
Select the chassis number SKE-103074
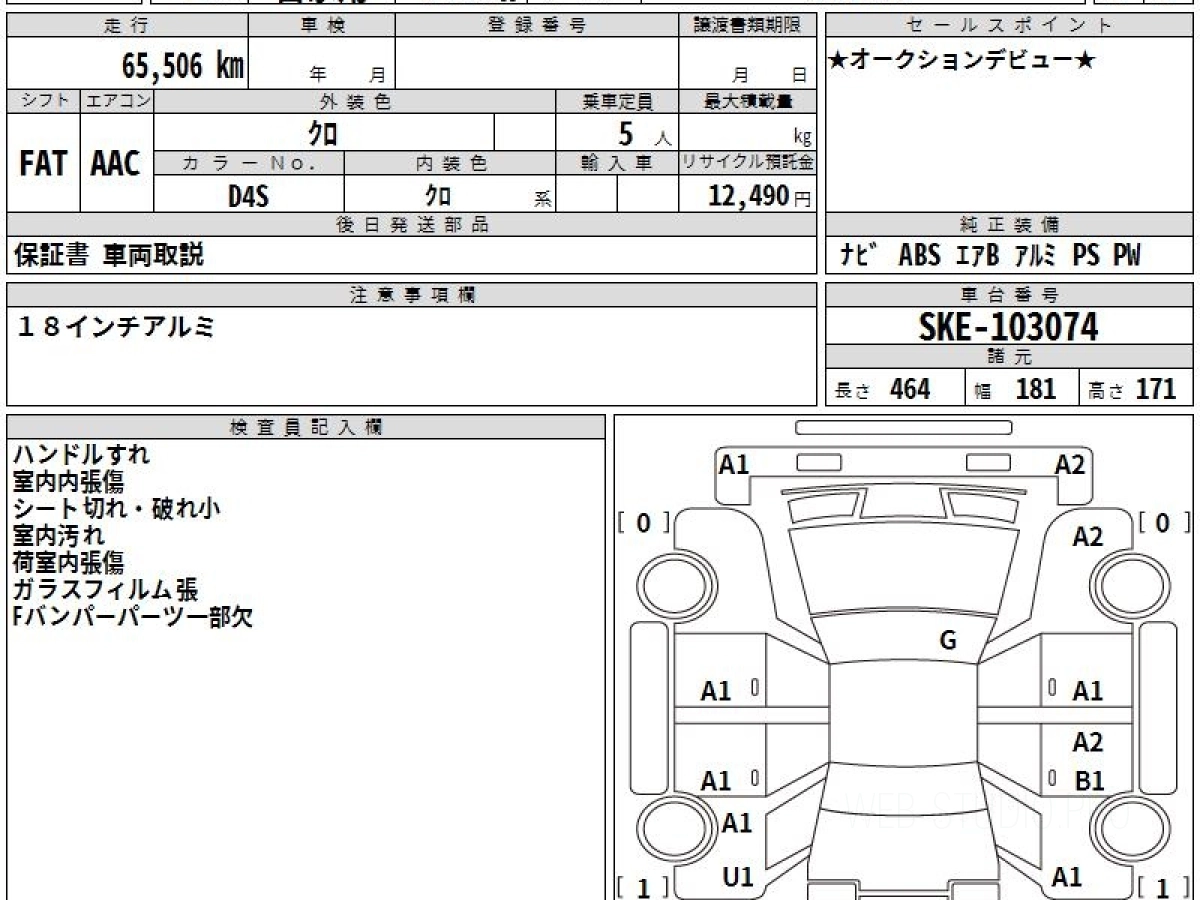[1008, 326]
